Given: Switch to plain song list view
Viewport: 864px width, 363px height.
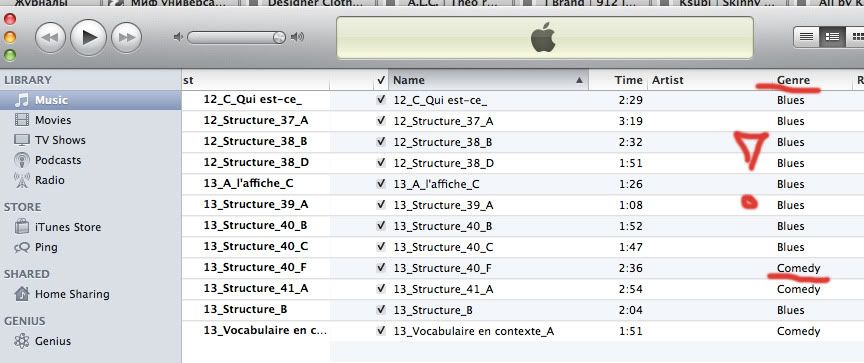Looking at the screenshot, I should pyautogui.click(x=806, y=37).
